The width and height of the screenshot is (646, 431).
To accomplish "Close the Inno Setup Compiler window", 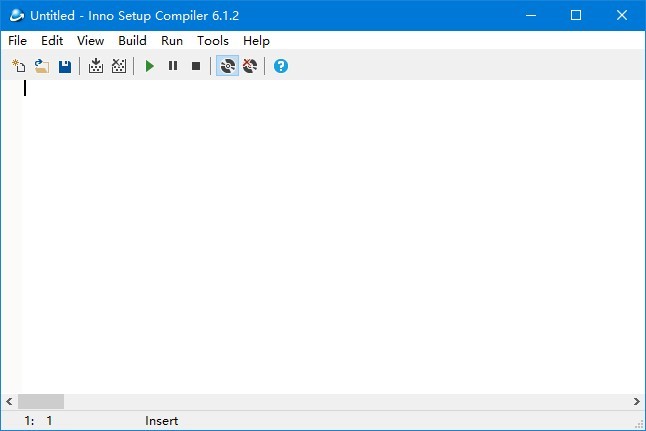I will point(622,16).
